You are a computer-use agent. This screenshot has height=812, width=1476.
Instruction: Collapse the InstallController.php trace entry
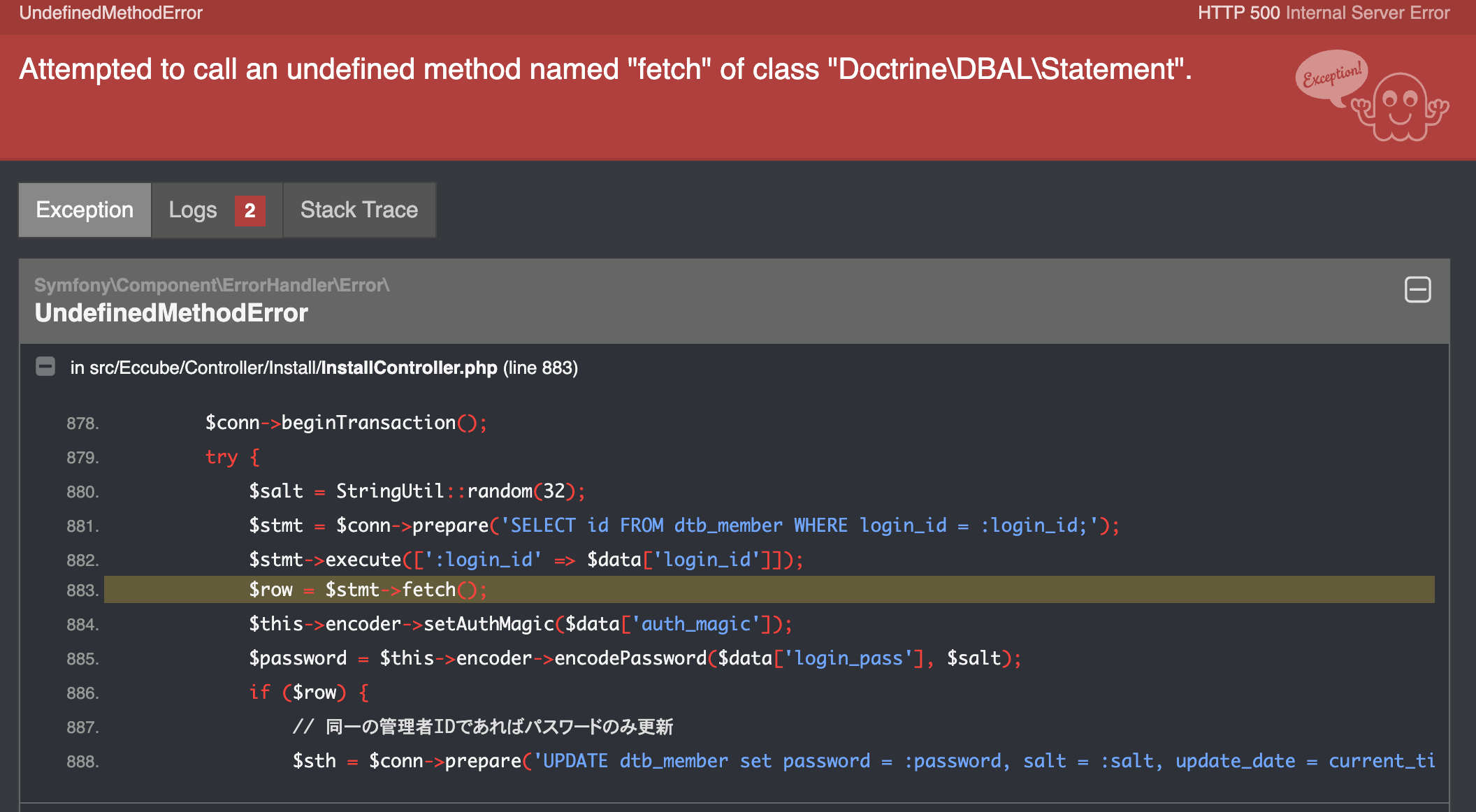pyautogui.click(x=45, y=366)
